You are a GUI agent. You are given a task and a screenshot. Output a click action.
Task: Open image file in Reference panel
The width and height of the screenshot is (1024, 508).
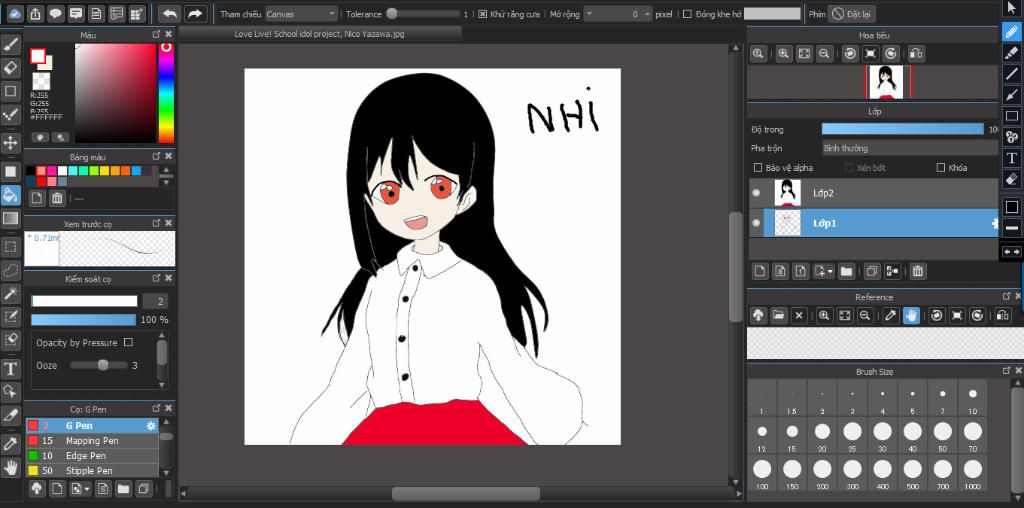pos(778,315)
